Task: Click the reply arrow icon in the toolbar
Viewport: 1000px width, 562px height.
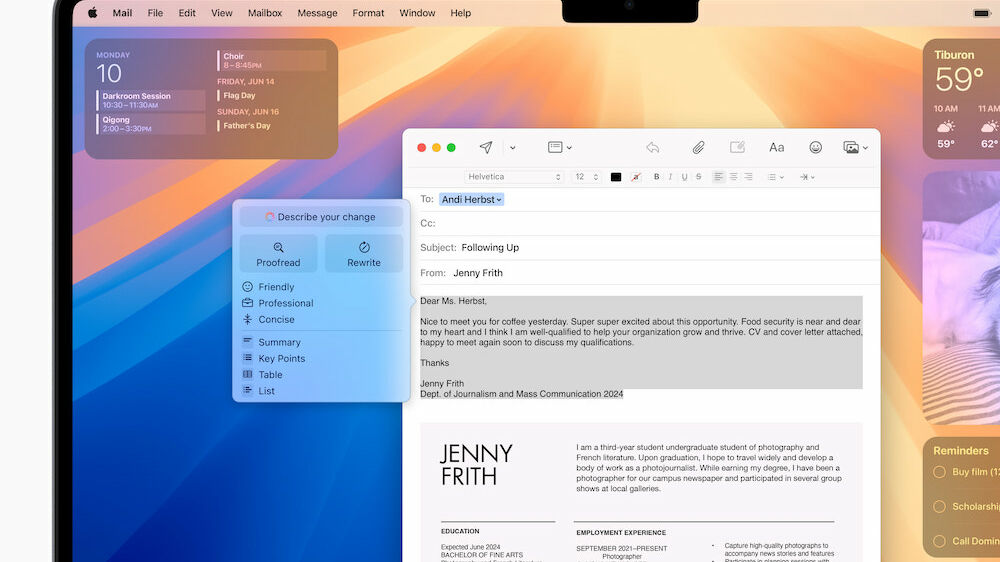Action: 652,148
